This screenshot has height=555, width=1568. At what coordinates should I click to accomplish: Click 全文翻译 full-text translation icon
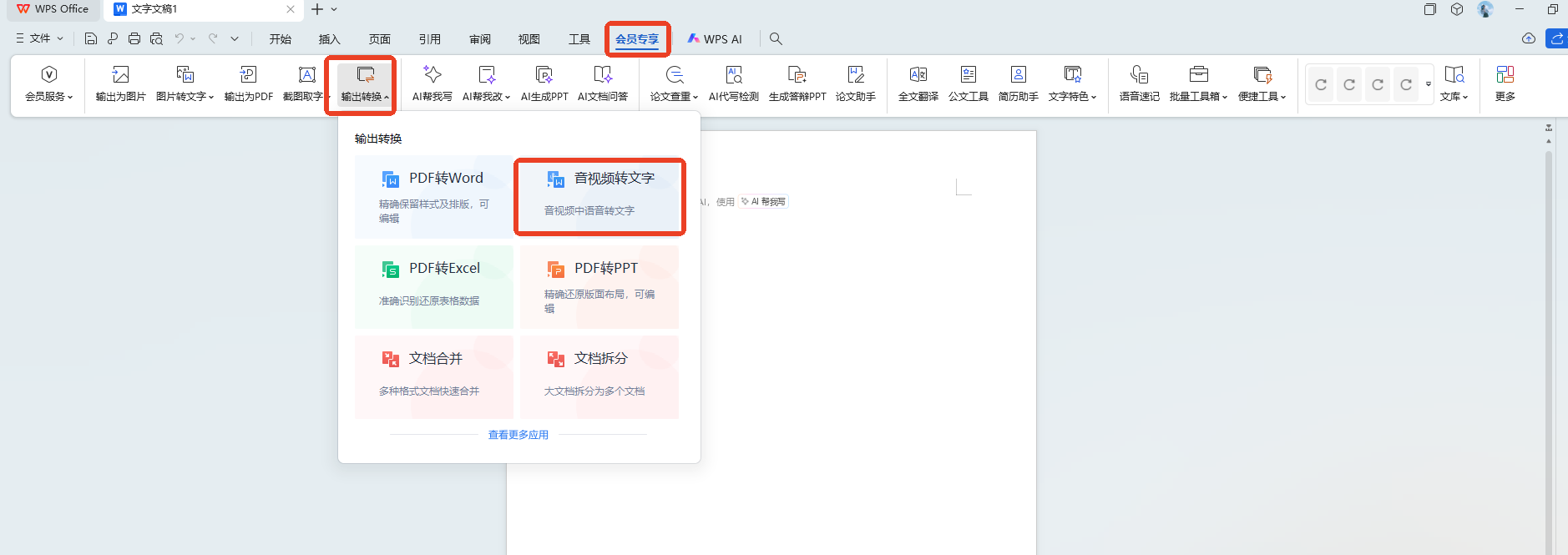pos(918,84)
